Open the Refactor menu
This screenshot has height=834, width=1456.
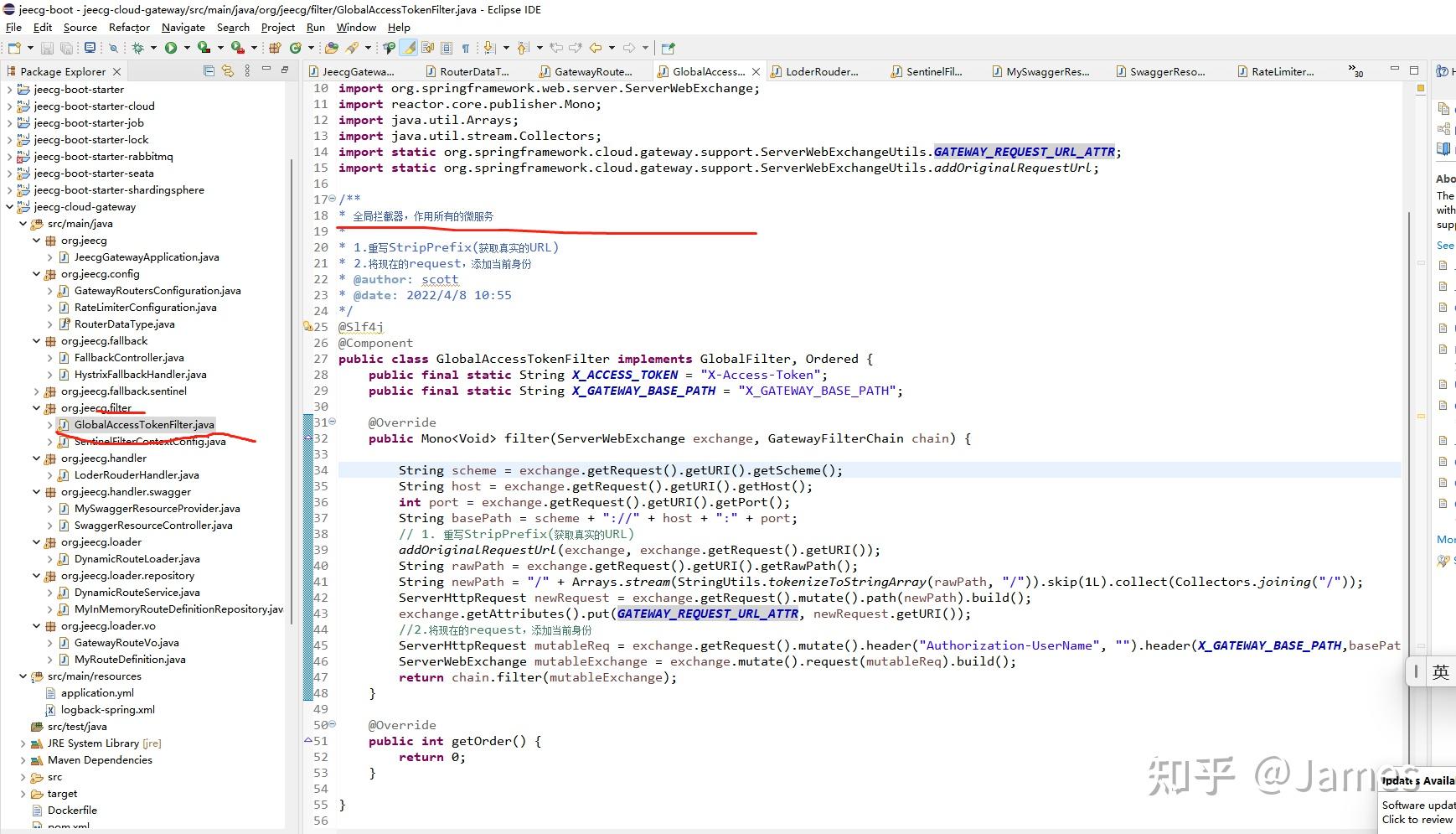pyautogui.click(x=129, y=27)
